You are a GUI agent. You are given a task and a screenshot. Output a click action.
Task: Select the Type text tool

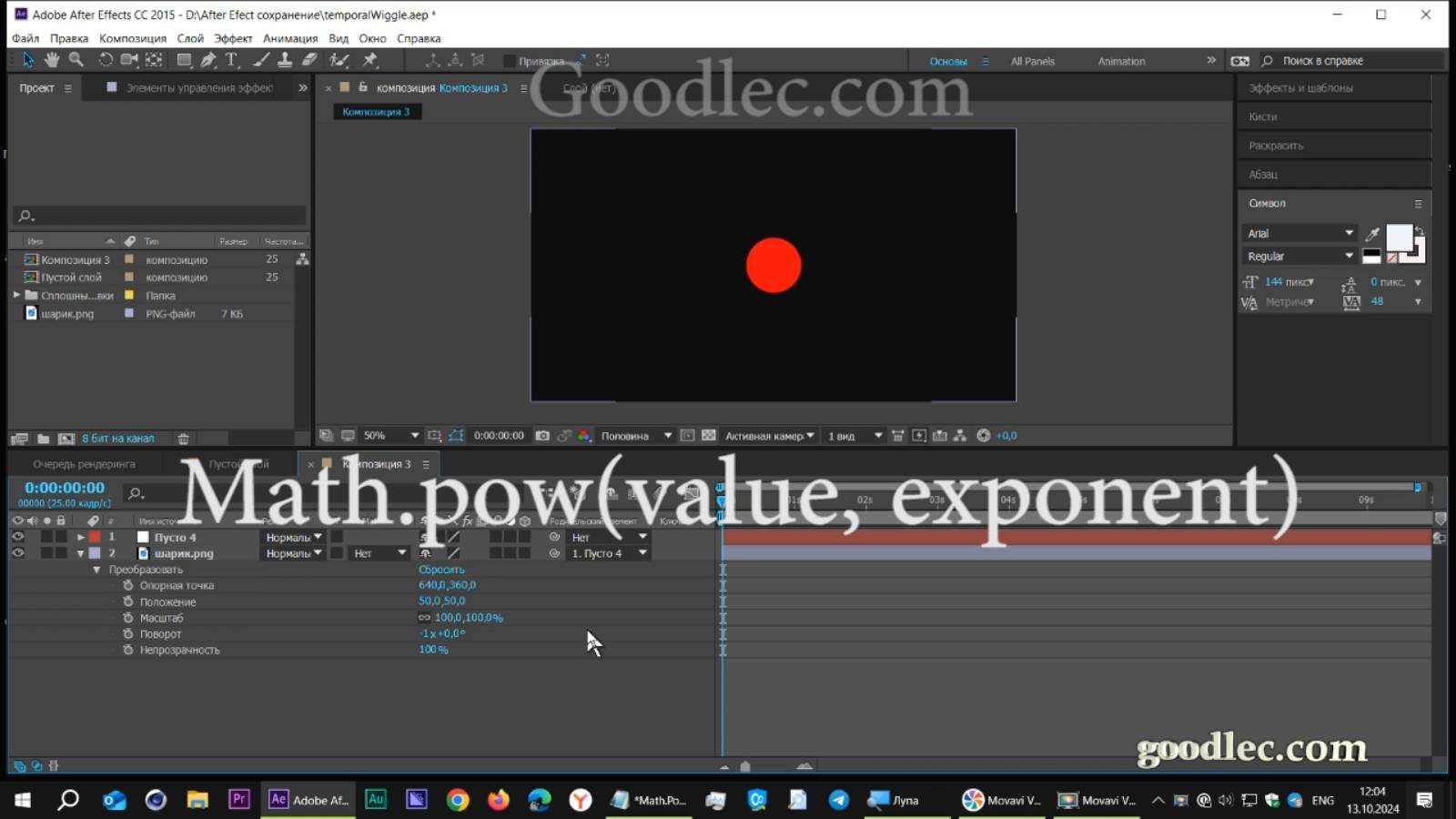pyautogui.click(x=232, y=60)
